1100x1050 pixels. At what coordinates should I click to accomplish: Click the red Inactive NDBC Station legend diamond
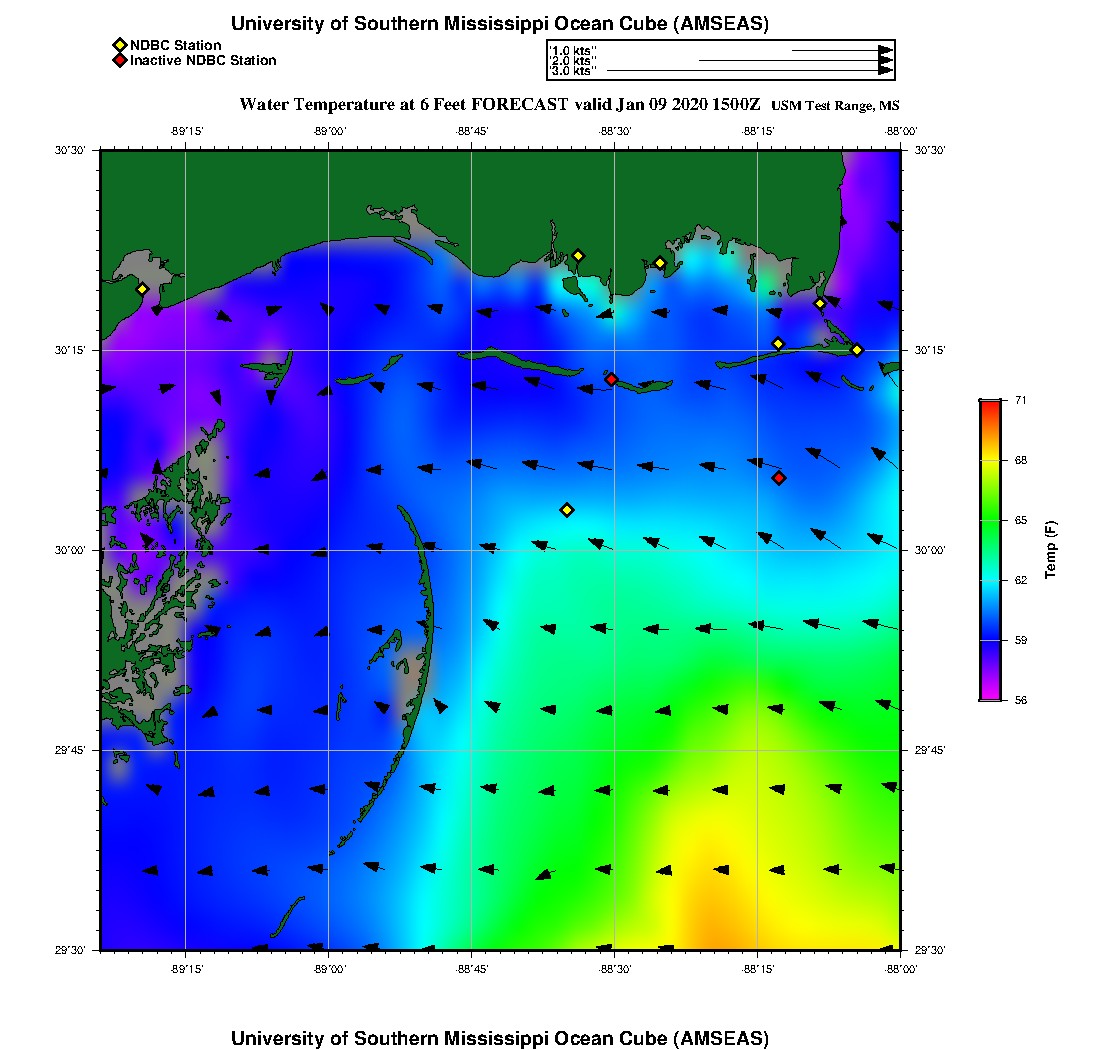click(119, 60)
